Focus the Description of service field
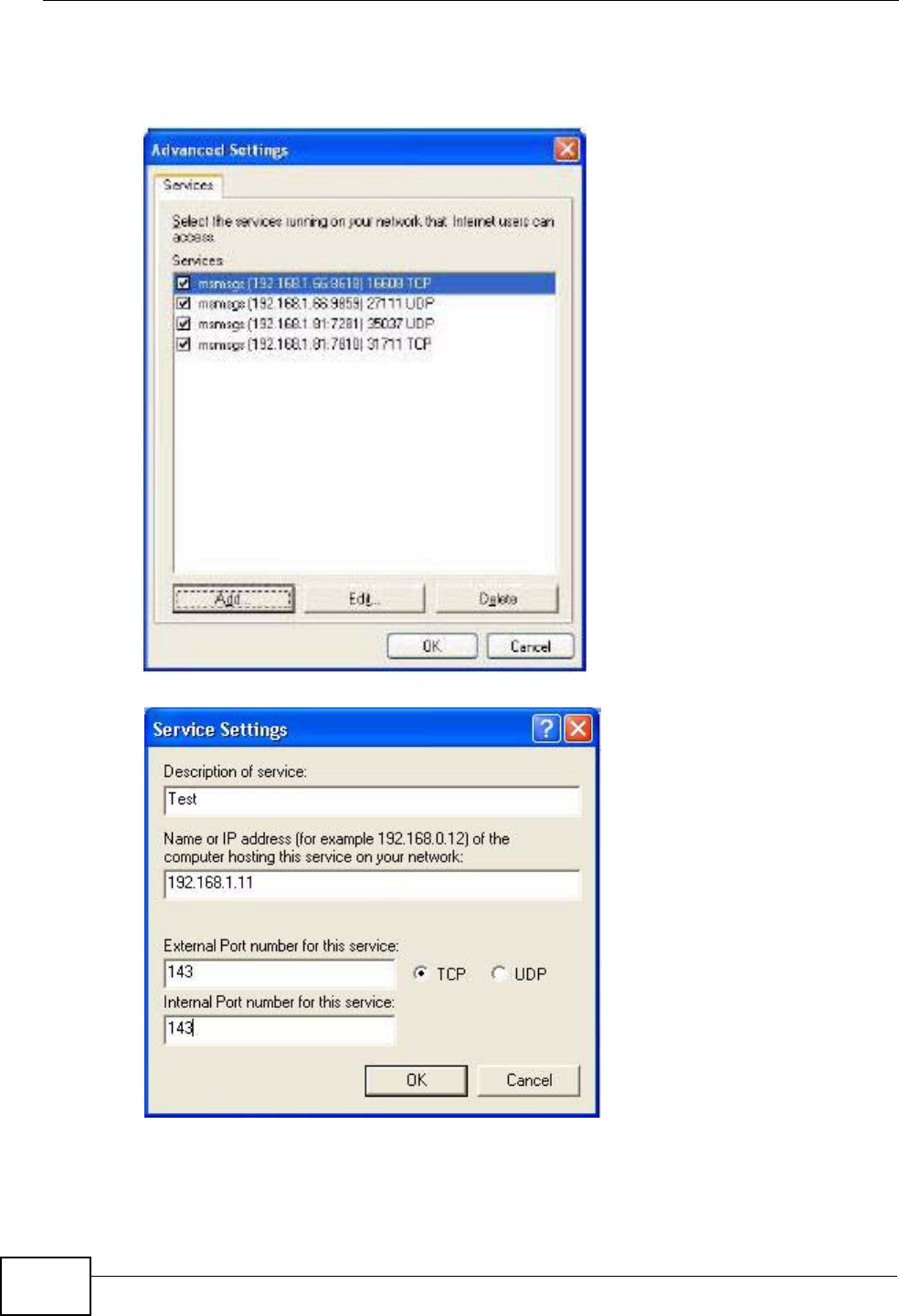The width and height of the screenshot is (899, 1316). [372, 801]
